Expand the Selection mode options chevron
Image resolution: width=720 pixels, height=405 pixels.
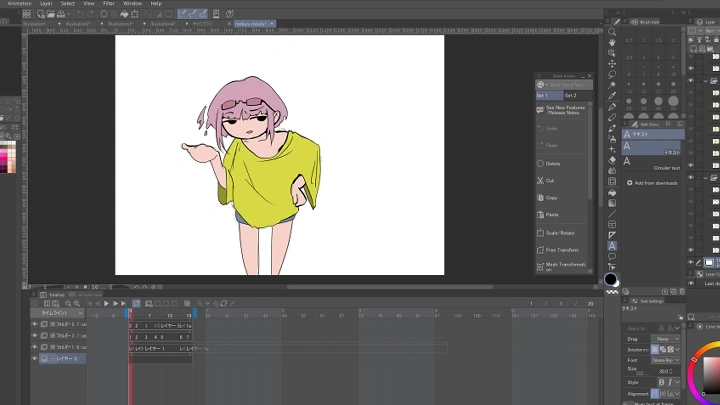point(677,349)
